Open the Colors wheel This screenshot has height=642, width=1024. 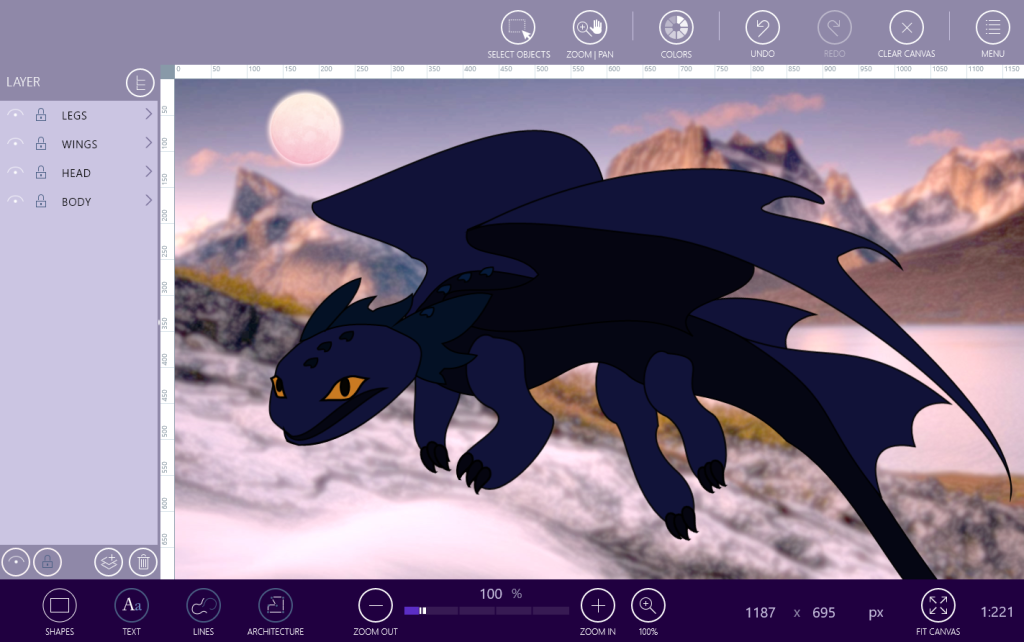tap(676, 28)
